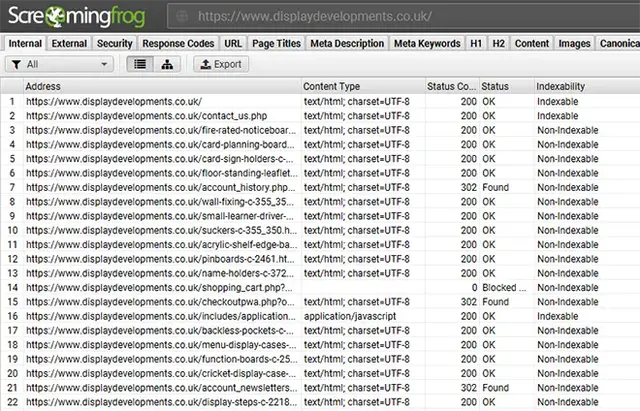Switch to the Images tab
The image size is (640, 411).
coord(574,43)
